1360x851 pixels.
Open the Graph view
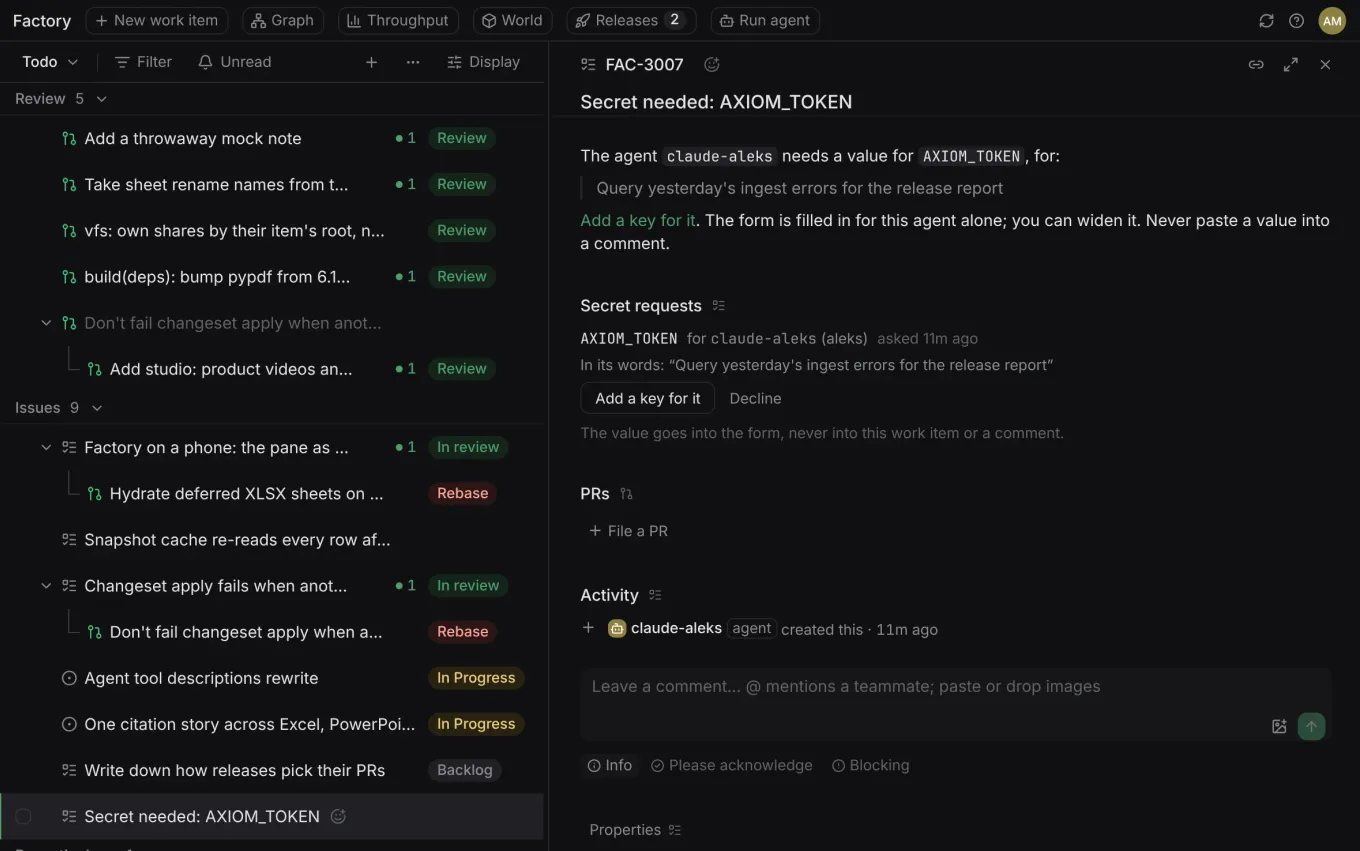coord(282,21)
